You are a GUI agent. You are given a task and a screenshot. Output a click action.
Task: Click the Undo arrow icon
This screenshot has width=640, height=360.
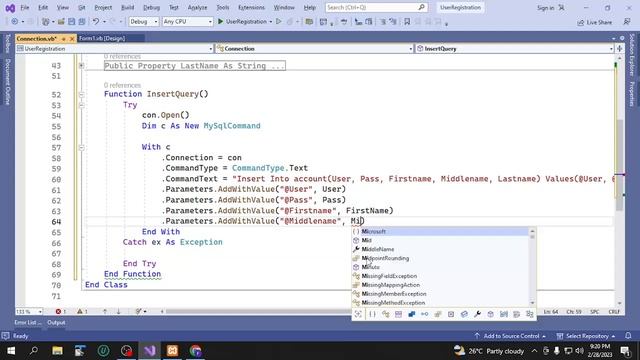[x=96, y=22]
